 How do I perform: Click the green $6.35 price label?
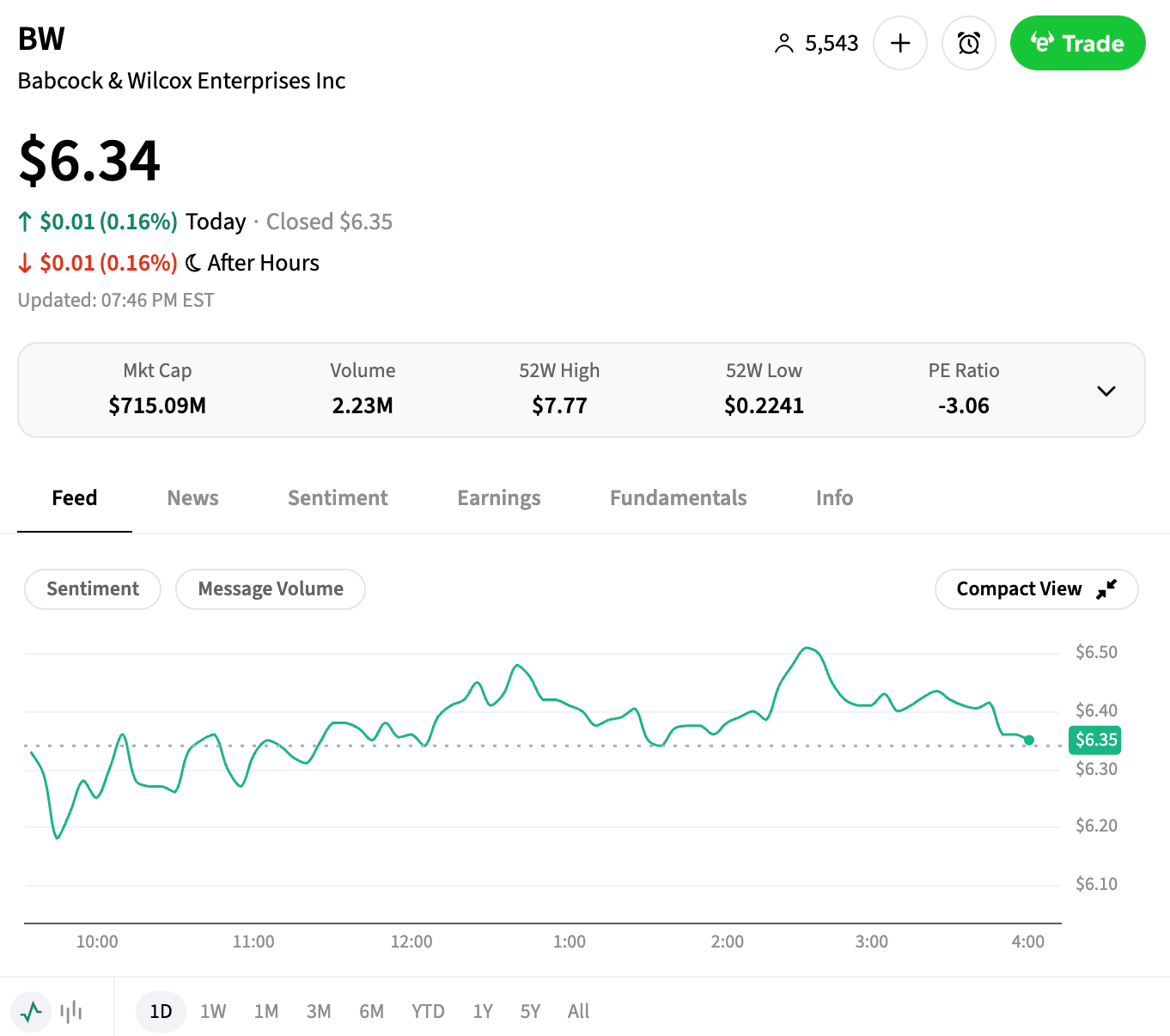click(1095, 740)
